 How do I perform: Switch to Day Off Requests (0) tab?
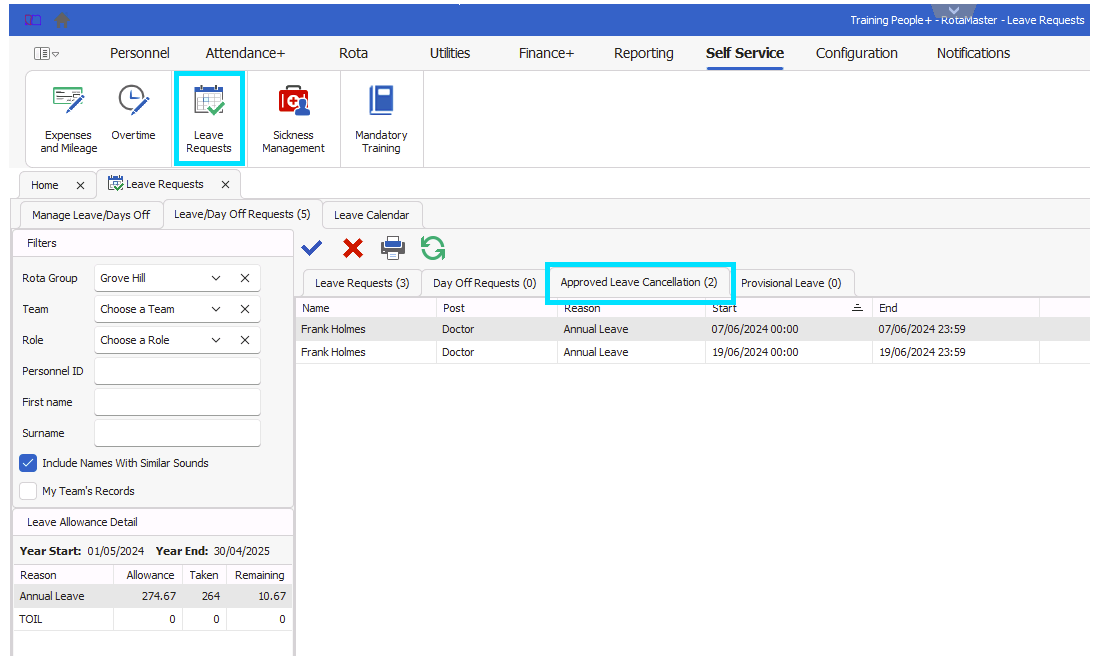(484, 283)
